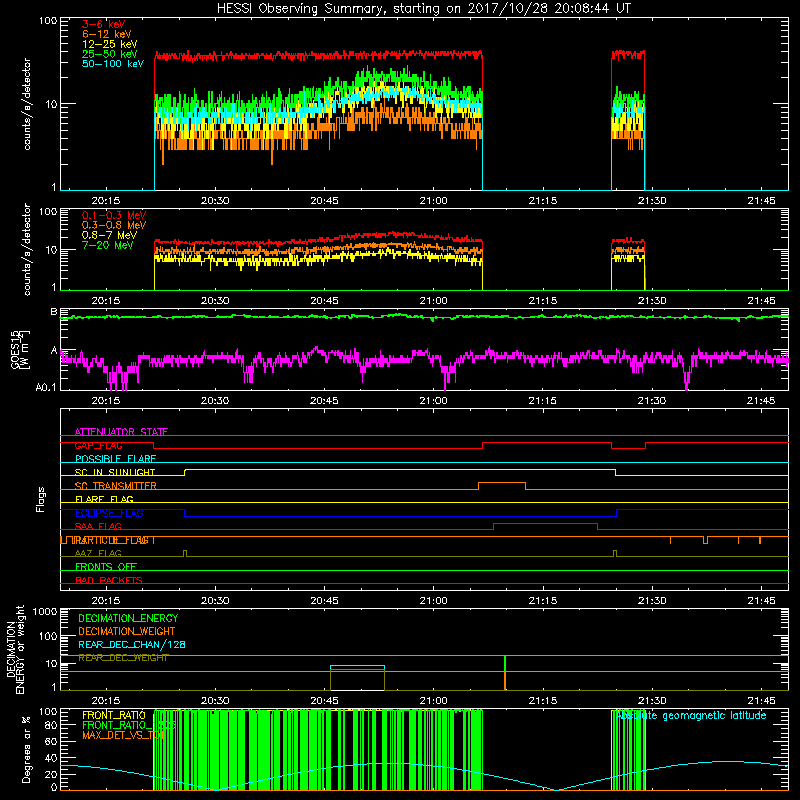Screen dimensions: 800x800
Task: Click the "Absolute geomagnetic latitude" label
Action: coord(691,716)
